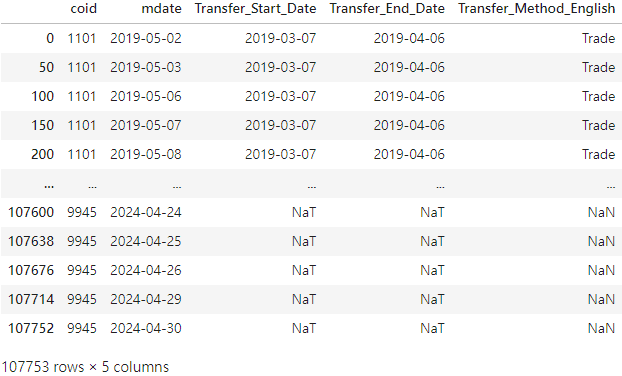622x376 pixels.
Task: Select row index 107638
Action: point(31,241)
